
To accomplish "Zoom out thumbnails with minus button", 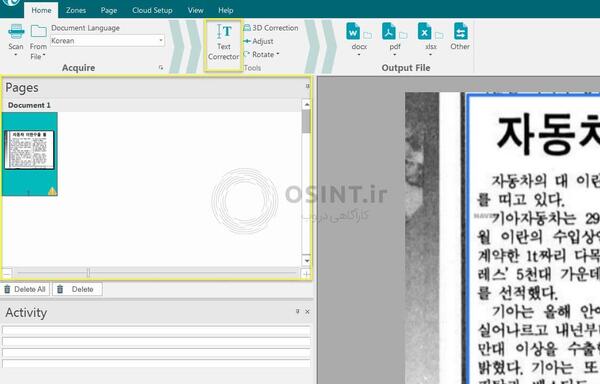I will coord(7,273).
